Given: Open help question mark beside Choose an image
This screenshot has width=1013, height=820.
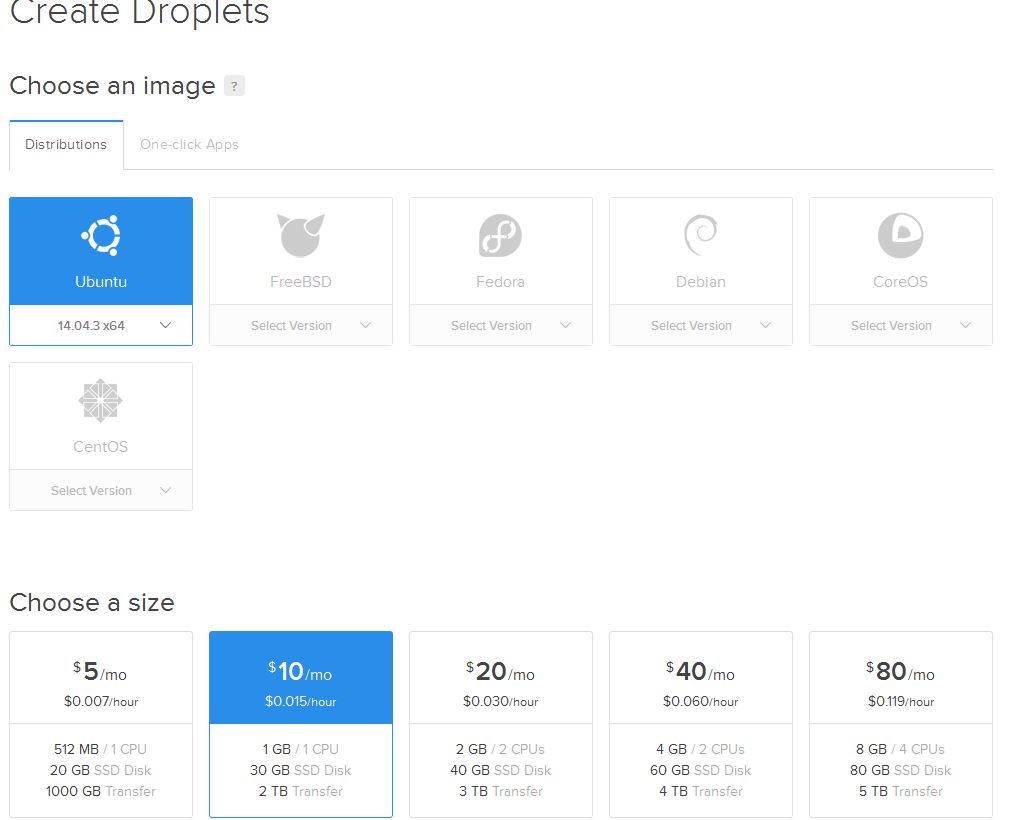Looking at the screenshot, I should [x=234, y=85].
